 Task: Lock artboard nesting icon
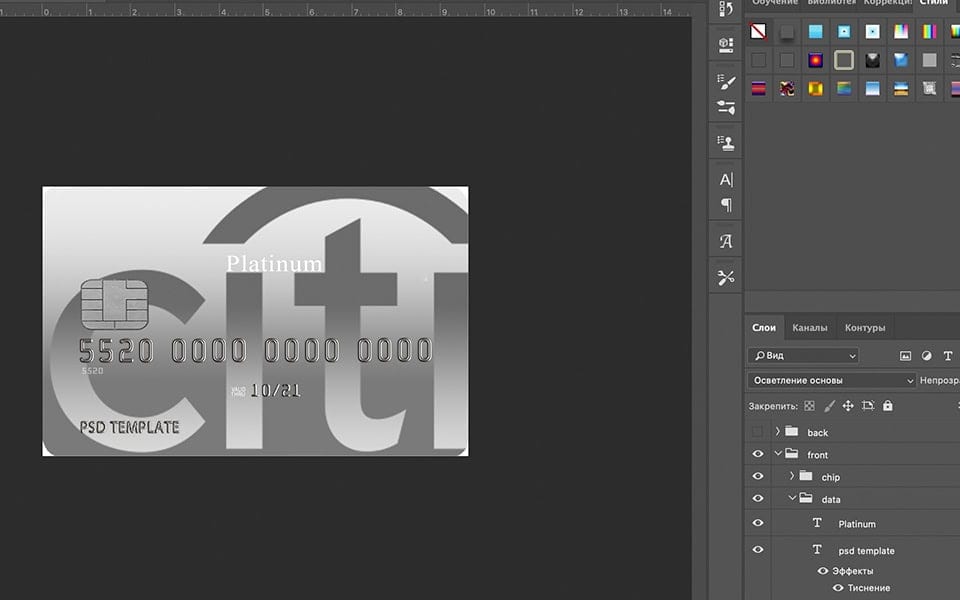click(x=868, y=406)
